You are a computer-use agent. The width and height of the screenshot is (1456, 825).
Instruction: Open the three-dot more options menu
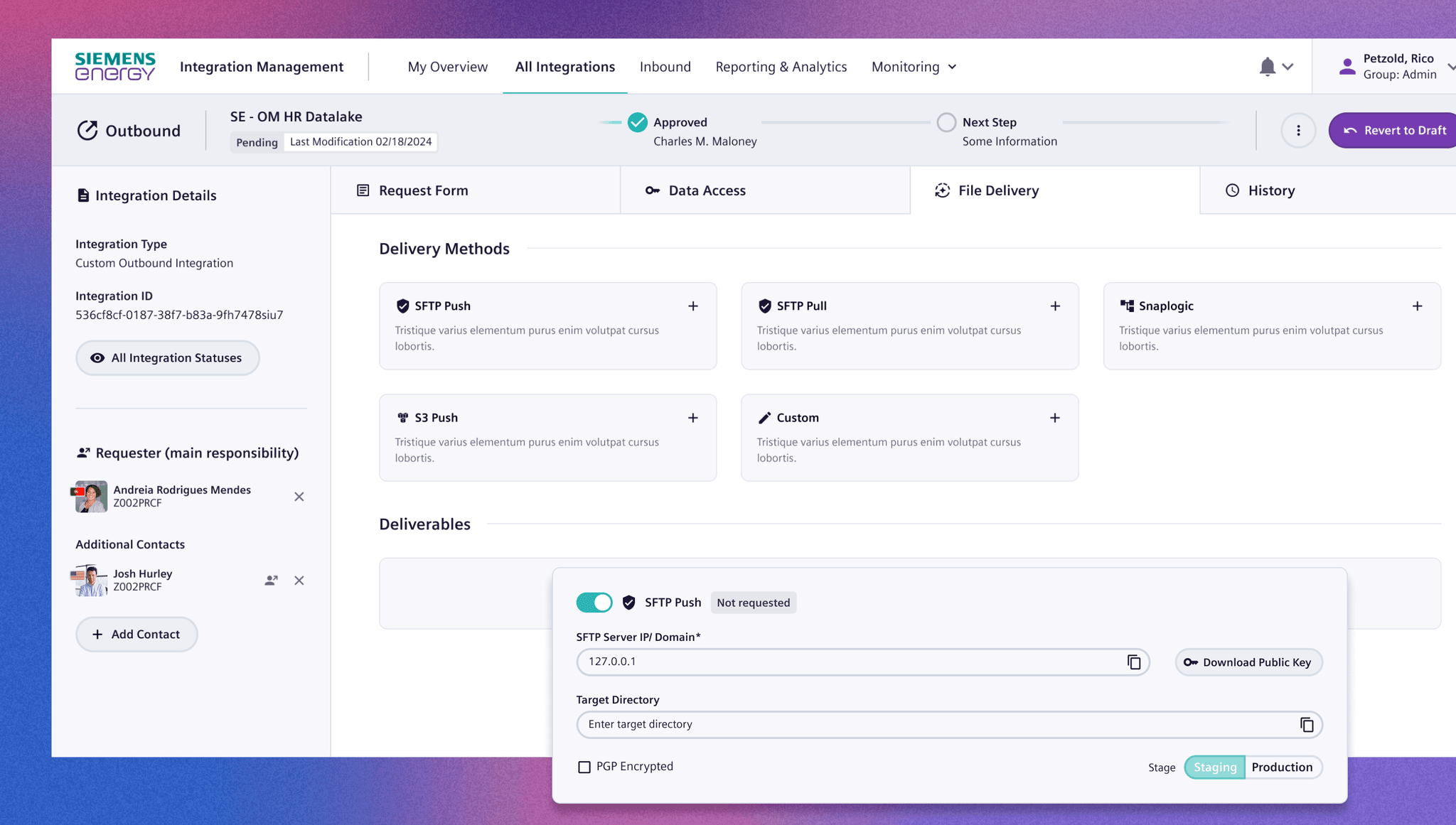1298,131
